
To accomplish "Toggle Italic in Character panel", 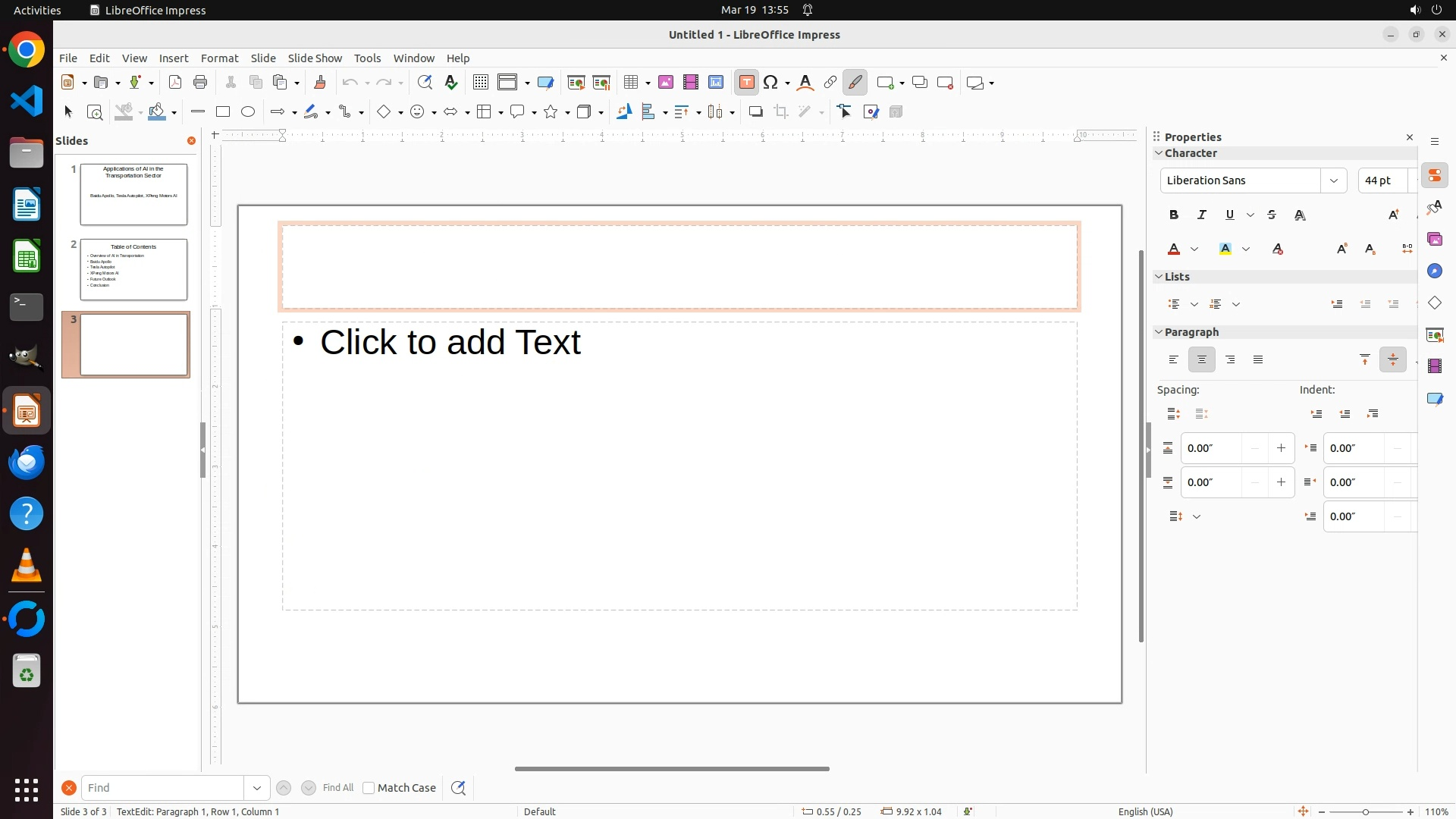I will 1202,215.
